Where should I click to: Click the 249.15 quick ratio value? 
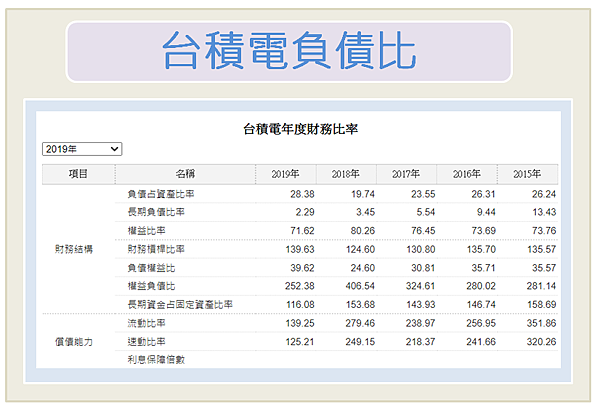[x=360, y=342]
